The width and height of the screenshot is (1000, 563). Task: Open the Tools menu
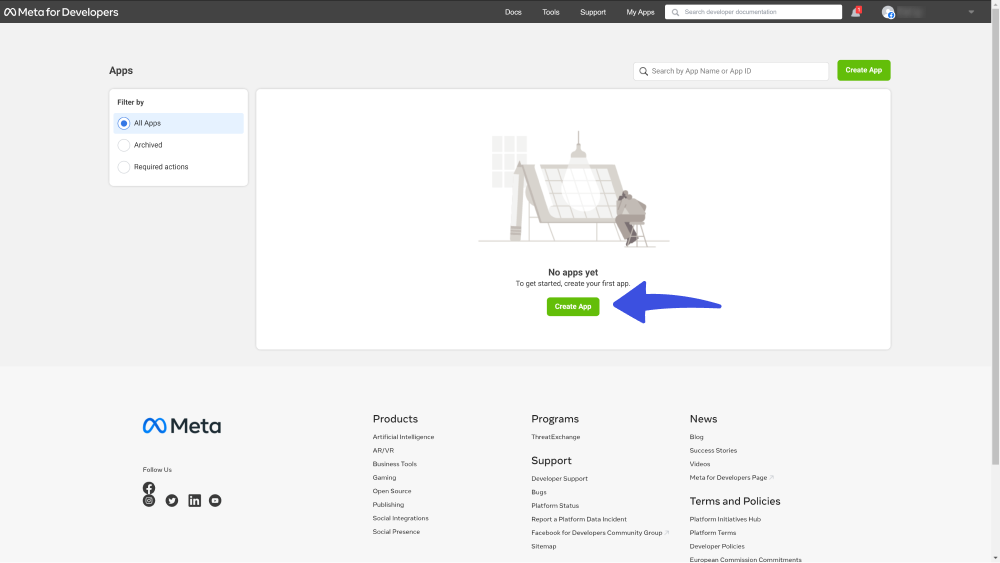(x=550, y=12)
